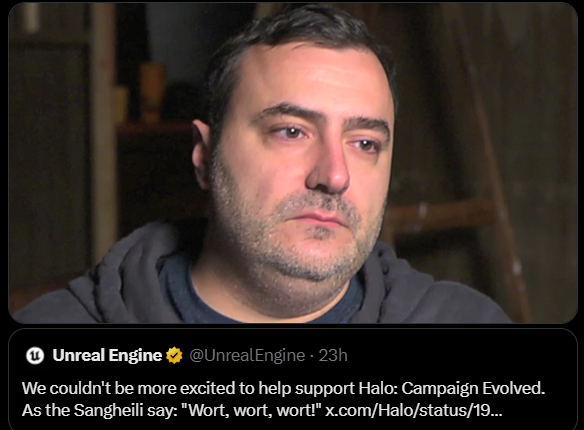Open the @UnrealEngine handle profile
The image size is (584, 430).
(247, 355)
